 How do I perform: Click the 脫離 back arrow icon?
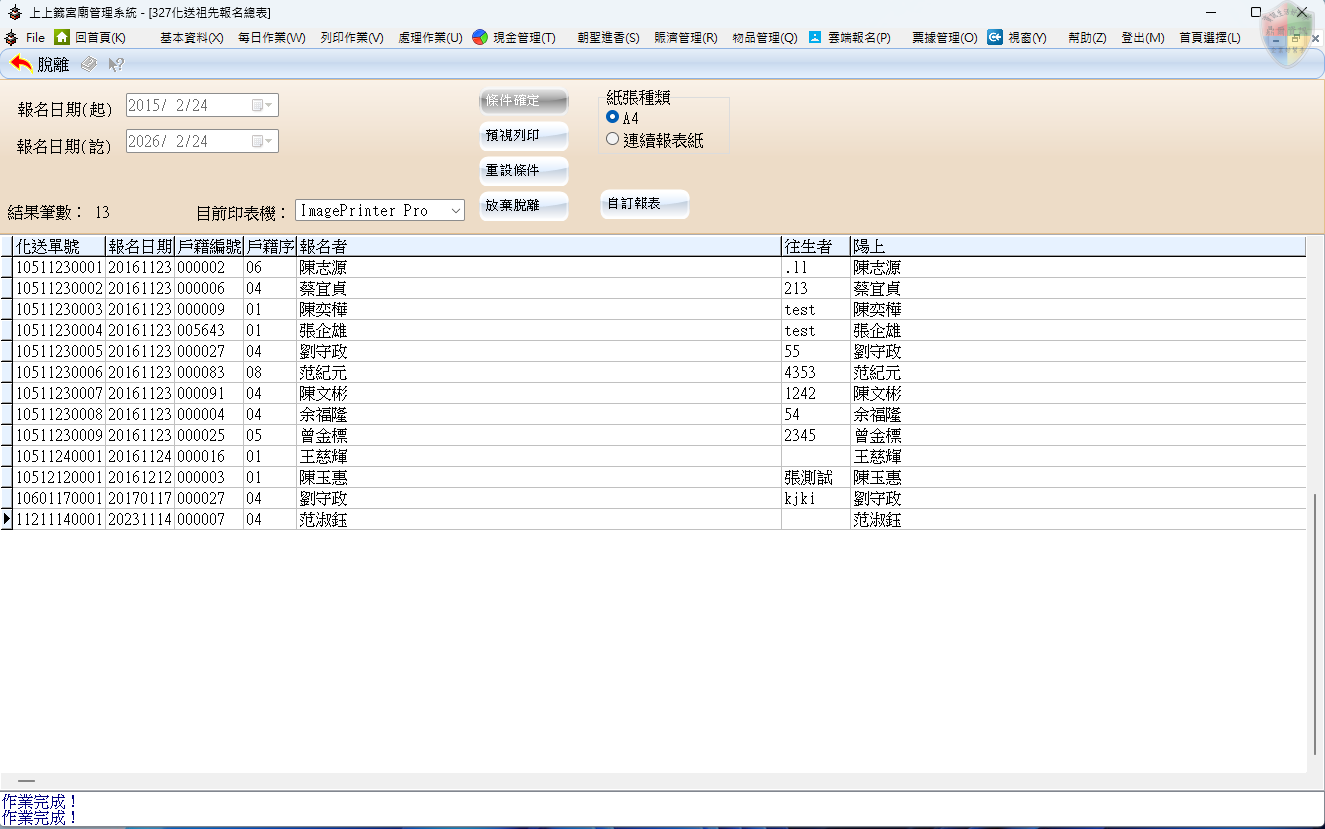21,64
